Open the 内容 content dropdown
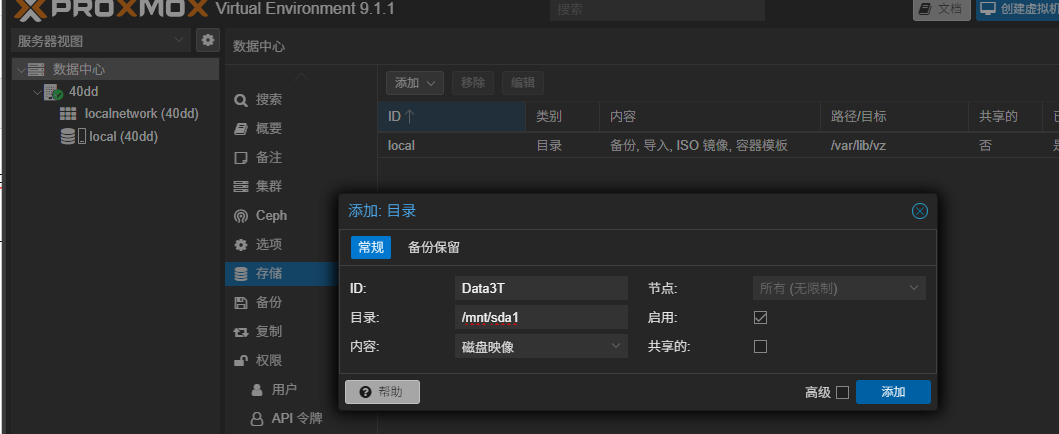 pyautogui.click(x=541, y=346)
